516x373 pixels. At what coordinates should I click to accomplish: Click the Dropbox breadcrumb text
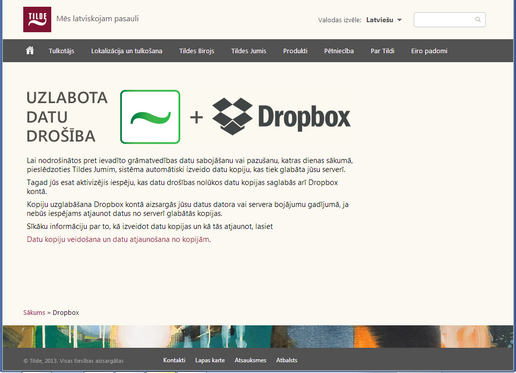click(66, 313)
